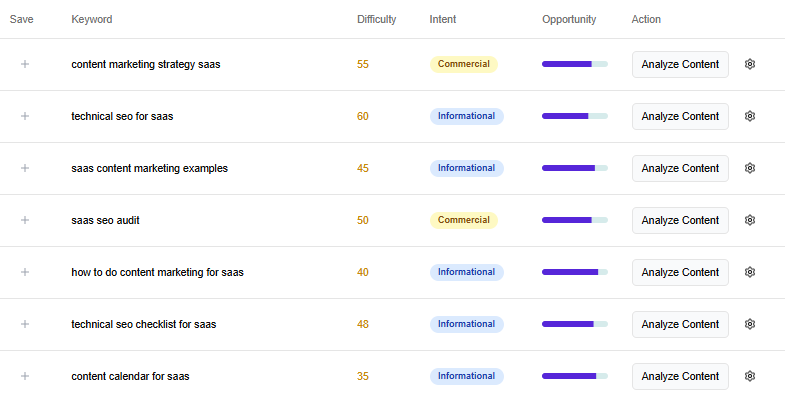Click Analyze Content for 'technical seo checklist for saas'
Viewport: 785px width, 394px height.
coord(680,324)
